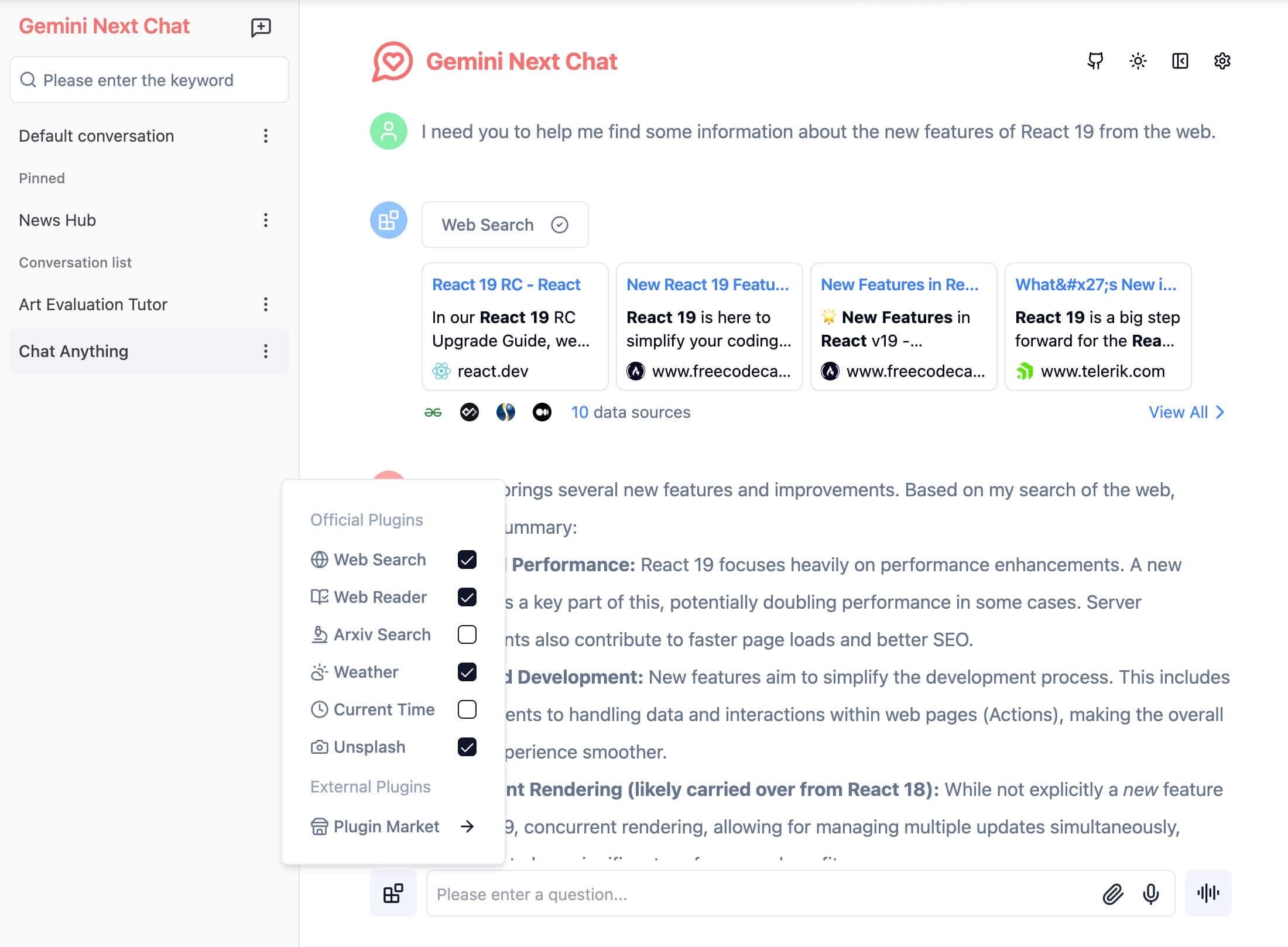
Task: Uncheck the Web Search plugin checkbox
Action: tap(467, 560)
